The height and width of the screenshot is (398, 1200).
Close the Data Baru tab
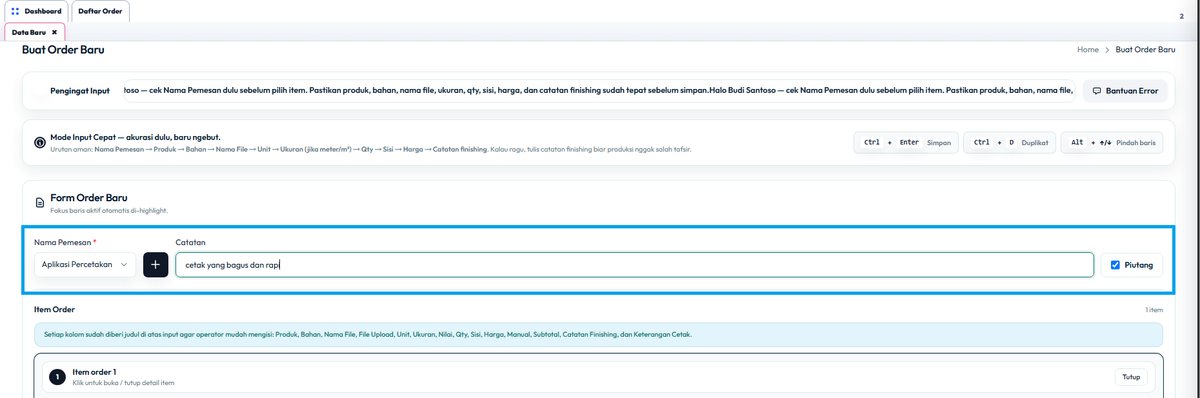pos(54,32)
